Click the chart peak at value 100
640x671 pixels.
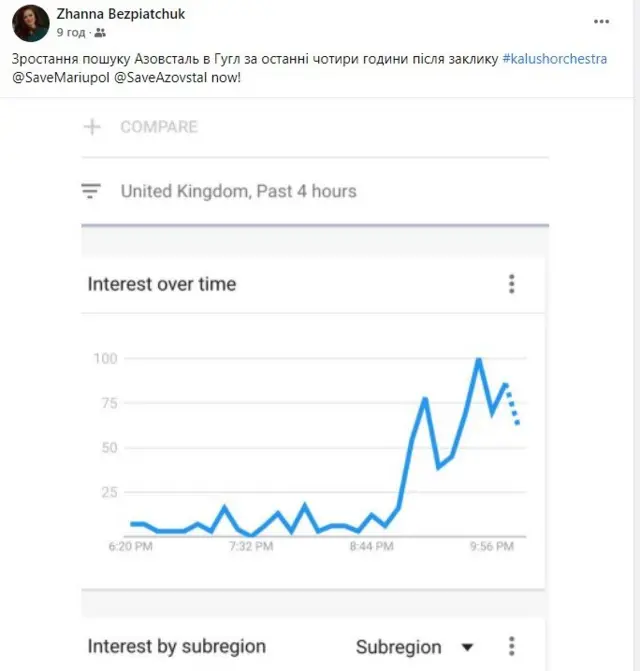point(479,359)
